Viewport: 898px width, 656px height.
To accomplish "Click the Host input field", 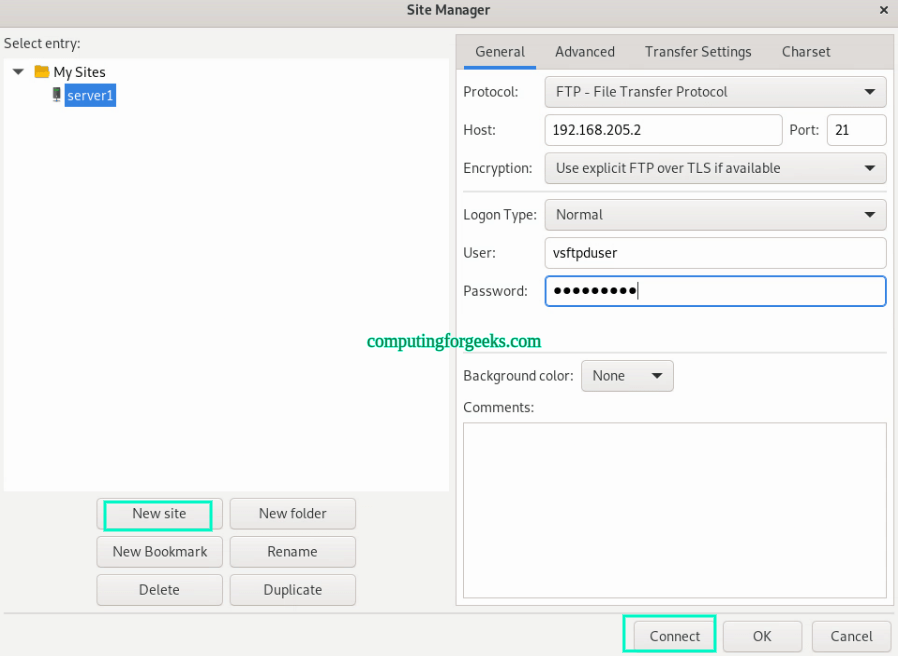I will point(663,130).
